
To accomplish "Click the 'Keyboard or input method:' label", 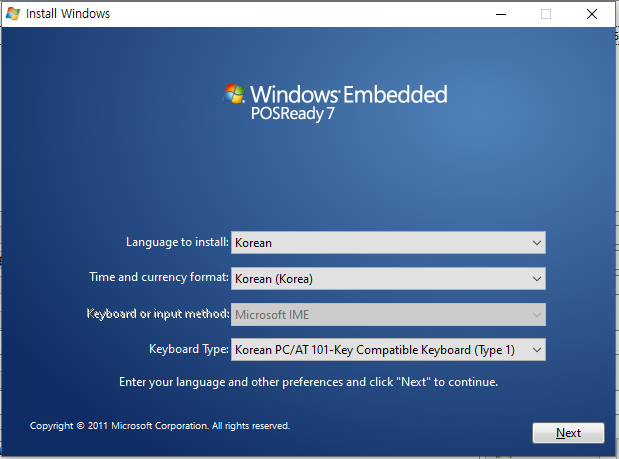I will point(158,314).
